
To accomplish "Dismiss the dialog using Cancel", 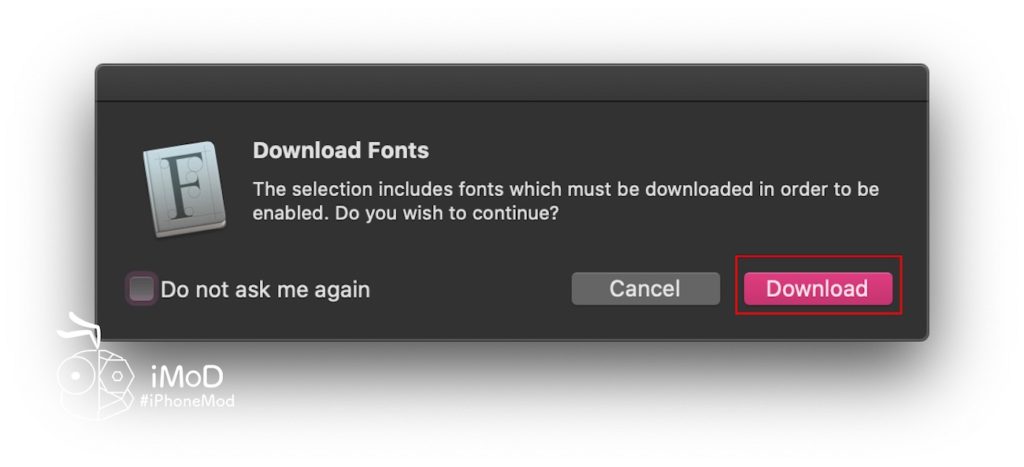I will tap(645, 289).
